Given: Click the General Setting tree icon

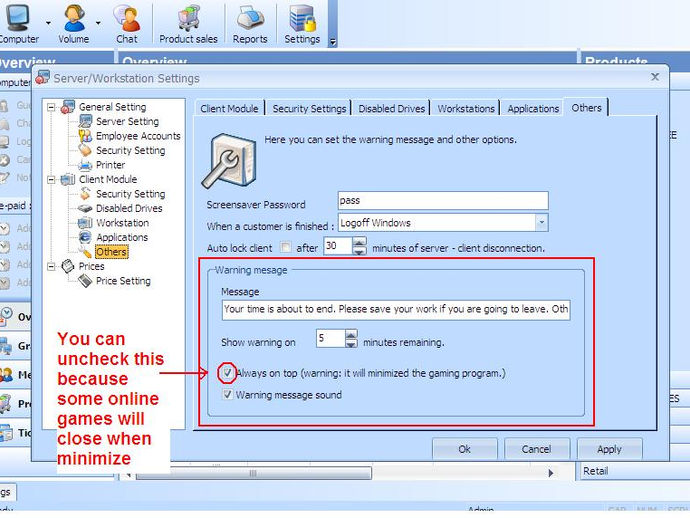Looking at the screenshot, I should click(x=68, y=107).
